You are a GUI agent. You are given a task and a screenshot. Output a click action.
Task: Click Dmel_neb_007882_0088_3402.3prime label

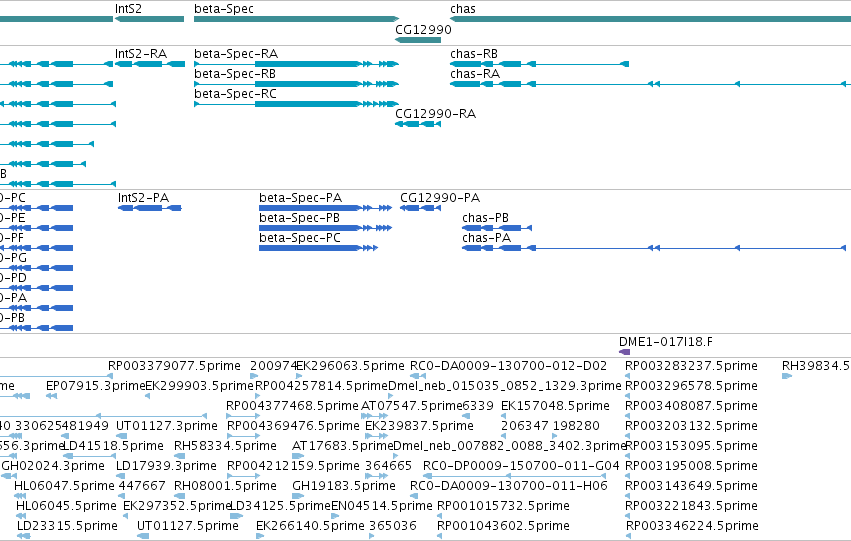[x=510, y=447]
